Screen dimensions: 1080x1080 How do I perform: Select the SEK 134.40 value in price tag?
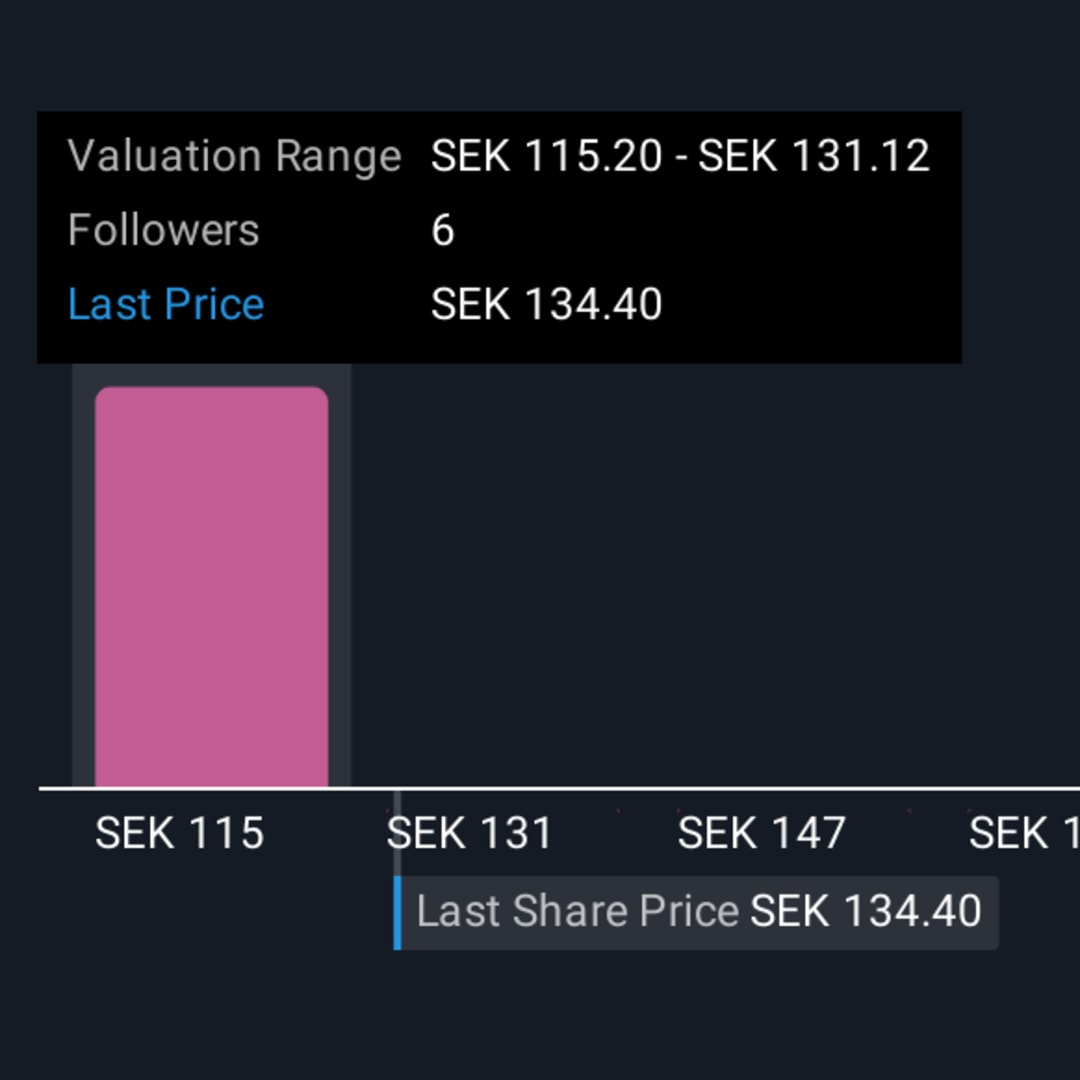click(x=865, y=911)
